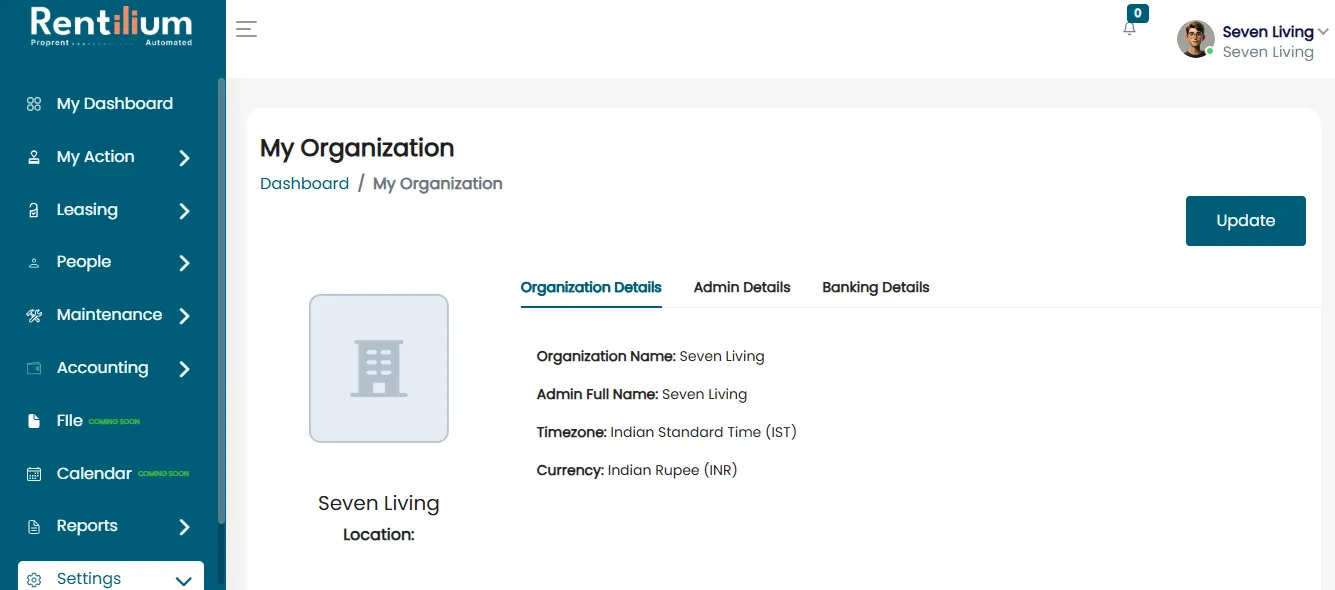Click the Seven Living profile avatar
The image size is (1335, 590).
tap(1196, 39)
